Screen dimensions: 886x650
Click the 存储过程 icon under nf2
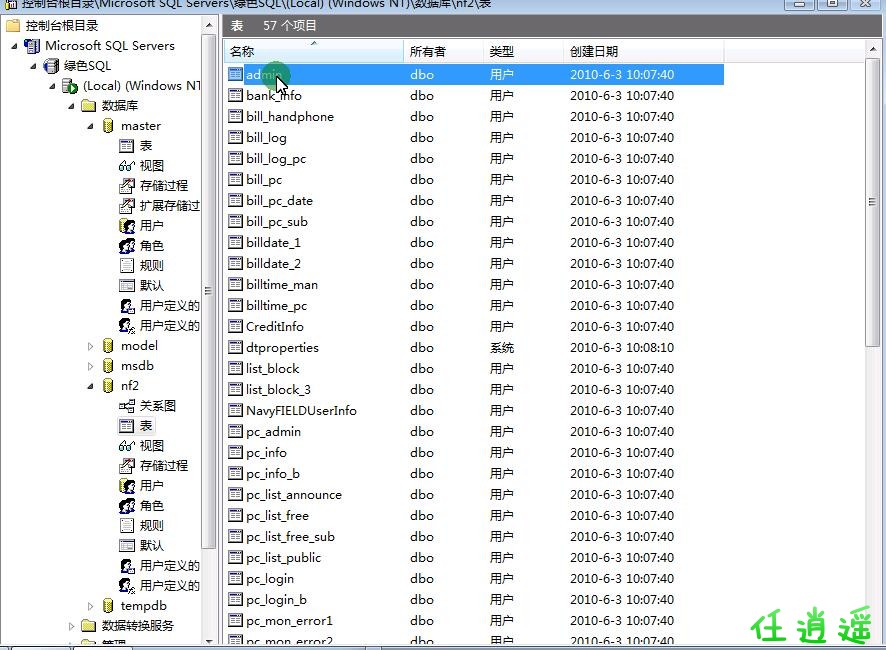pyautogui.click(x=127, y=466)
